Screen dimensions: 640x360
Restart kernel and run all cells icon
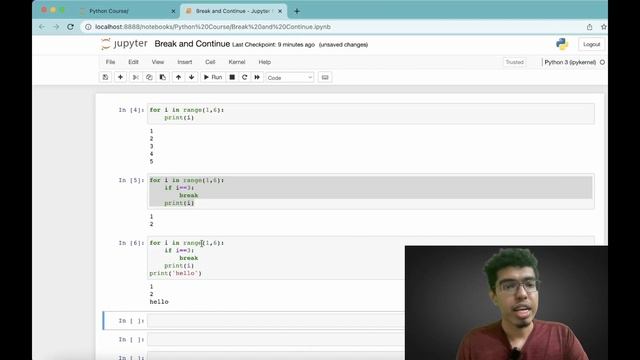click(x=257, y=77)
